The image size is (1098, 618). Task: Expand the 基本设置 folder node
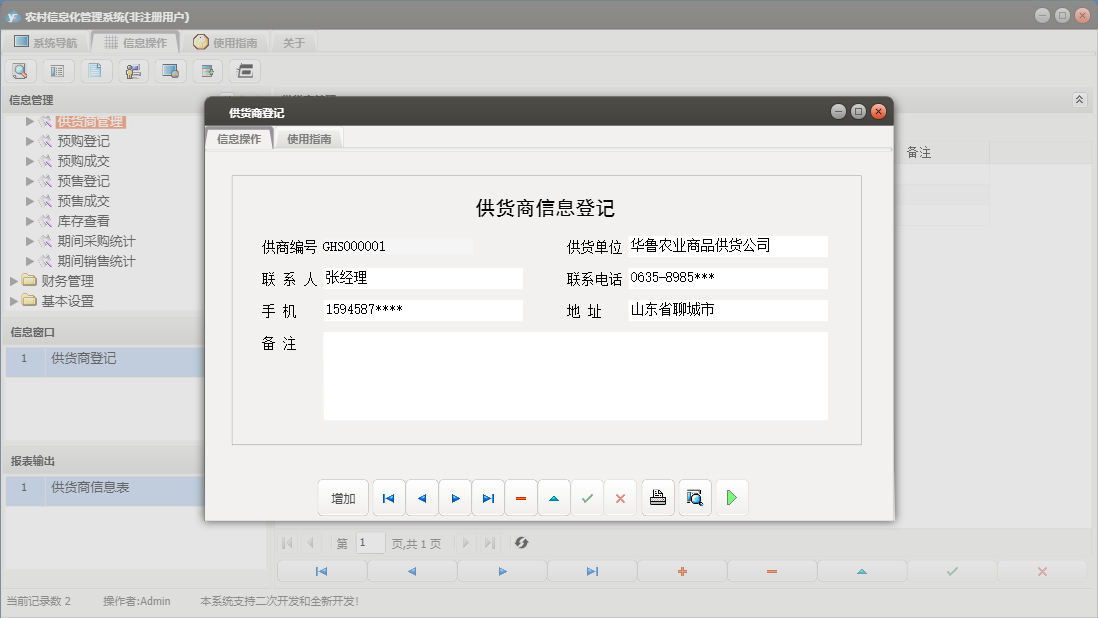pos(14,301)
